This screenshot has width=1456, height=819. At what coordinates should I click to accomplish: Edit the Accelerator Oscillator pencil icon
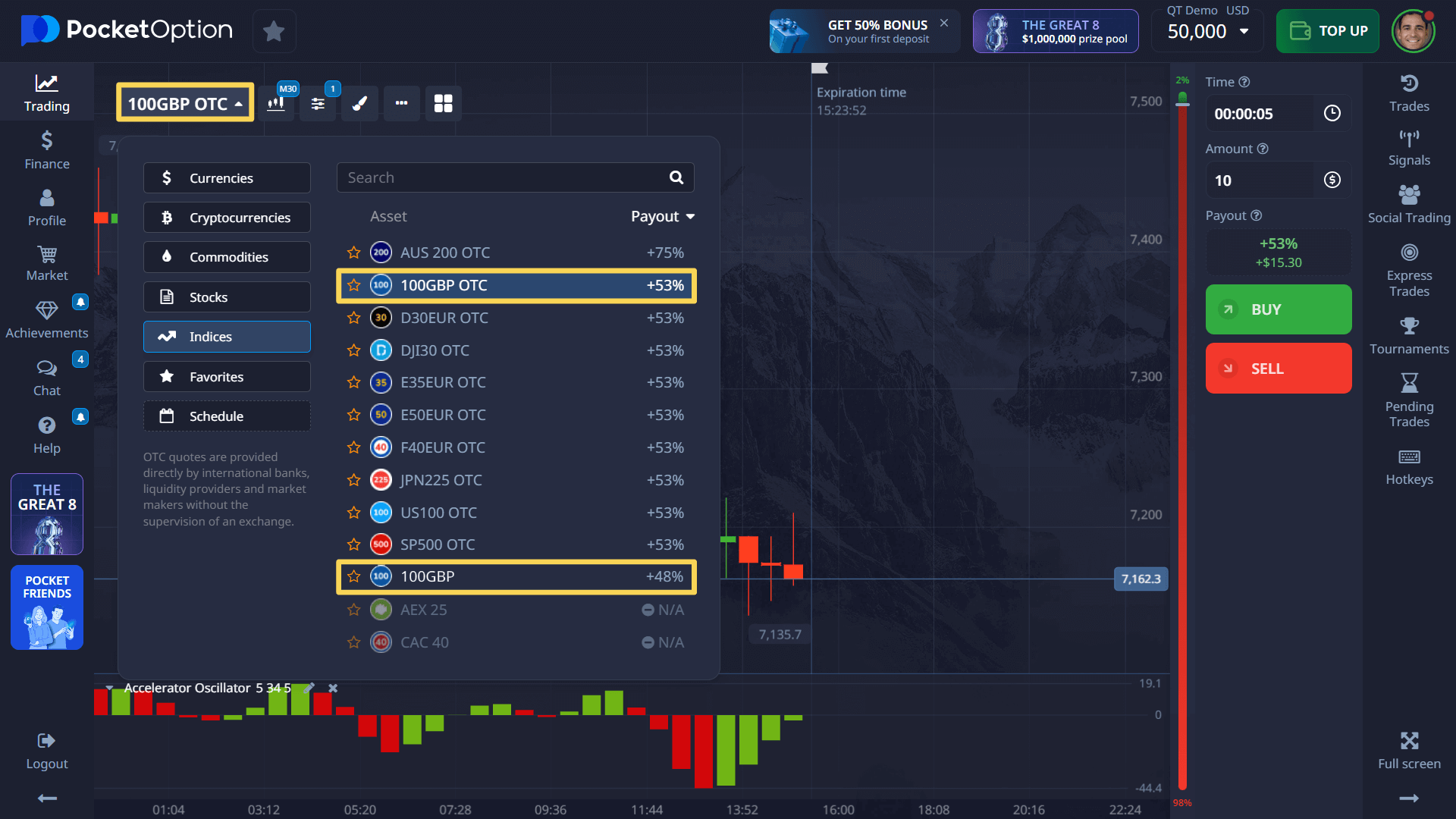[309, 688]
